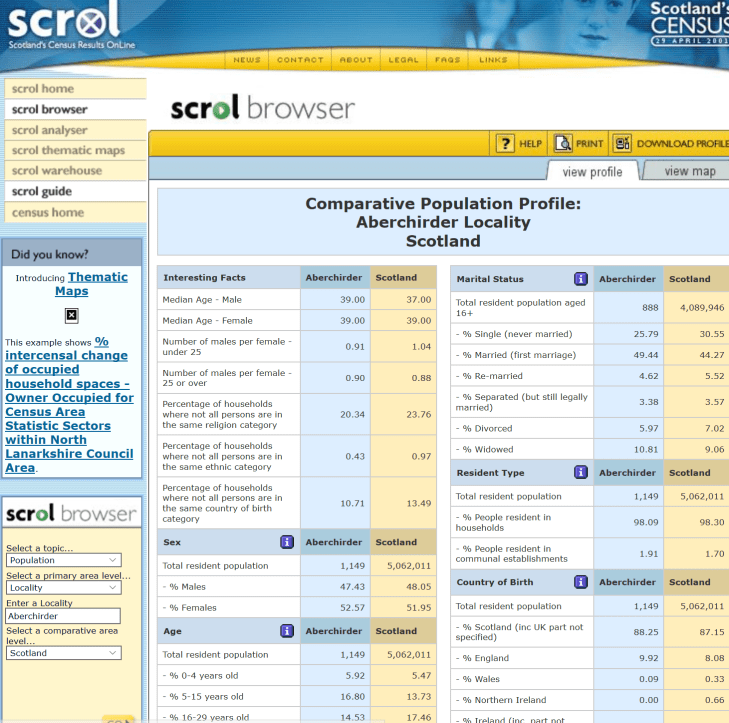
Task: Open census home from sidebar
Action: pyautogui.click(x=48, y=212)
